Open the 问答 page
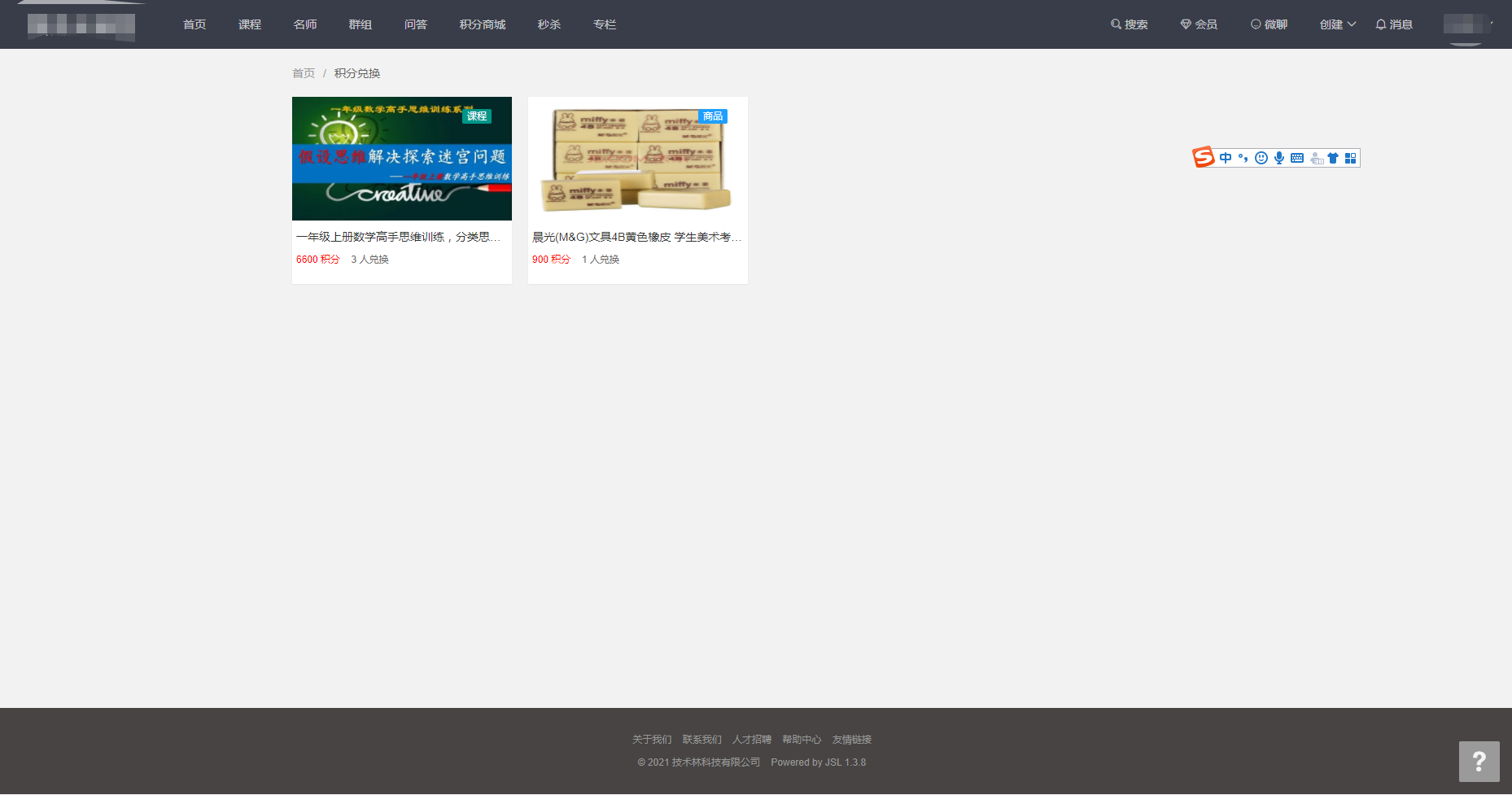The width and height of the screenshot is (1512, 795). coord(416,24)
